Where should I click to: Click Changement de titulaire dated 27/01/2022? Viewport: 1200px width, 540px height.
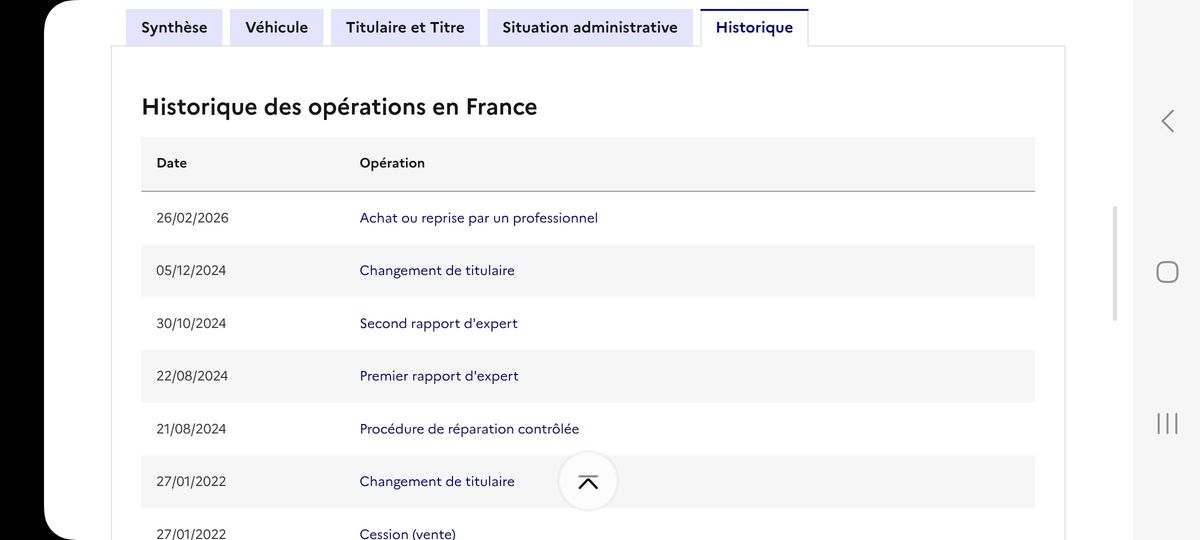tap(437, 482)
